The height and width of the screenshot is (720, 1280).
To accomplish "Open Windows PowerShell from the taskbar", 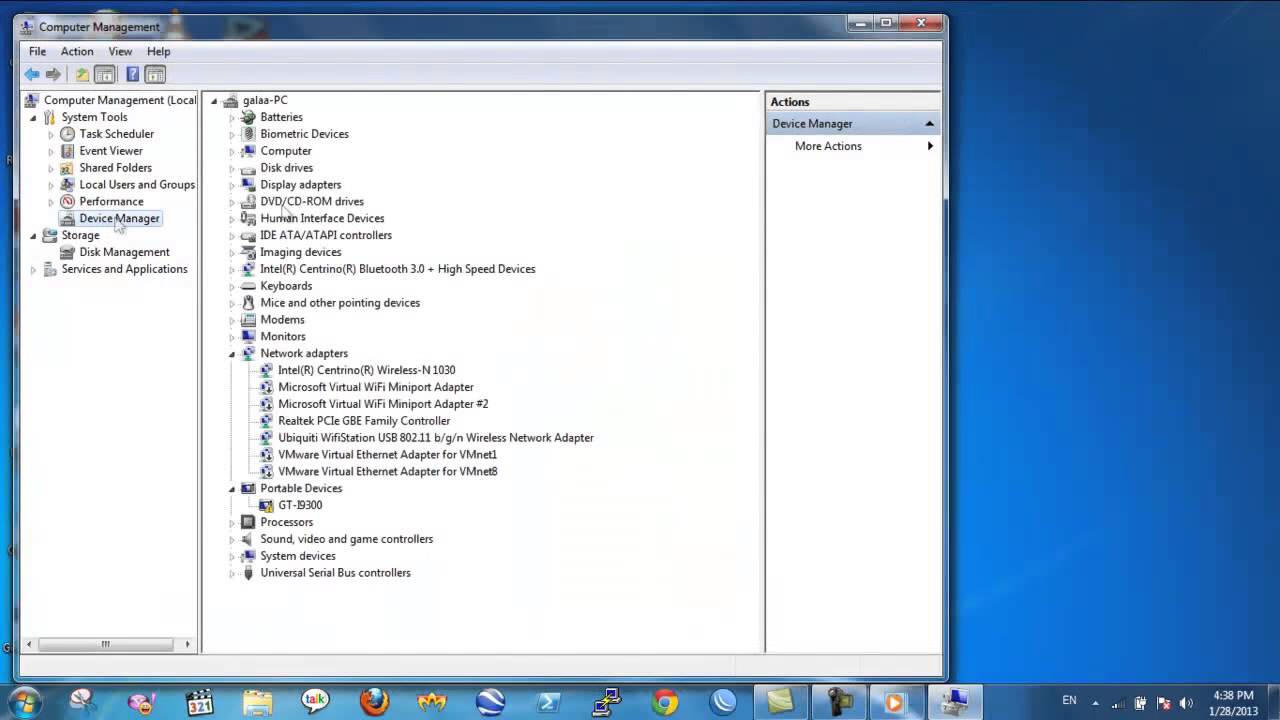I will click(x=548, y=702).
